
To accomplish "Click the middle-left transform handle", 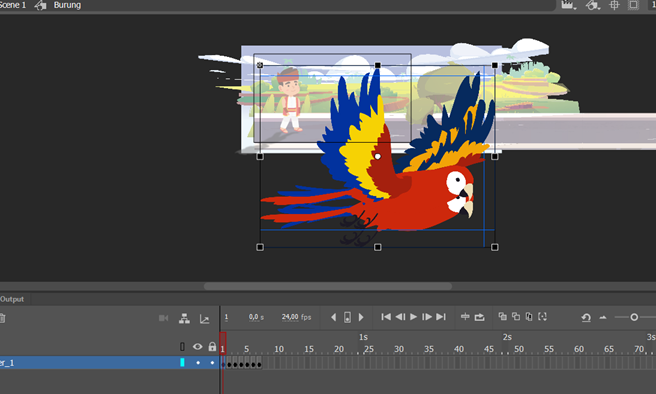I will (x=260, y=156).
